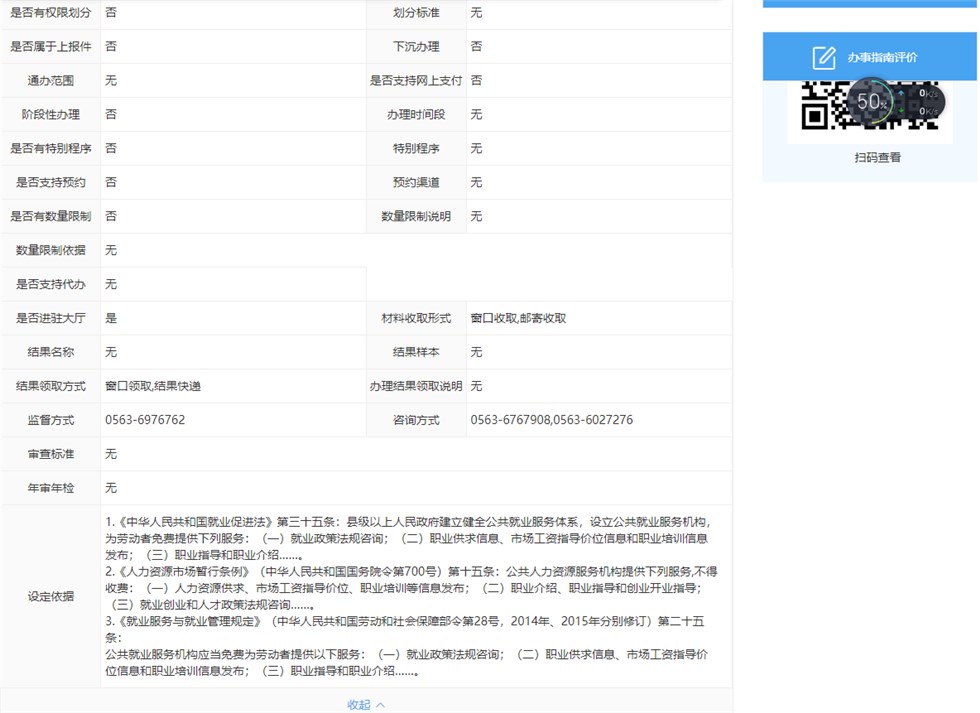Click the 收起 link to collapse details

[x=358, y=704]
